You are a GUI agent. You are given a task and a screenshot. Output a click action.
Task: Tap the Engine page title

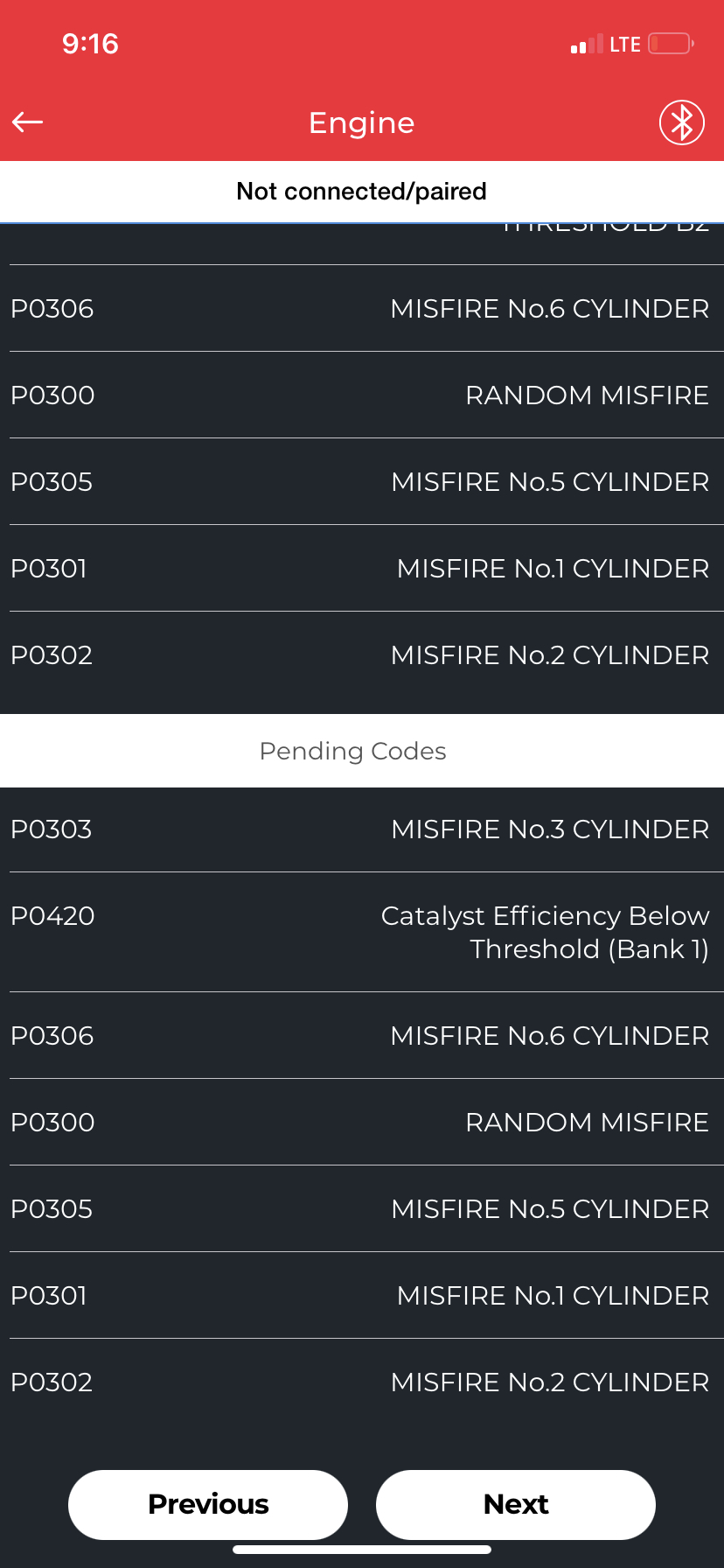pos(362,123)
